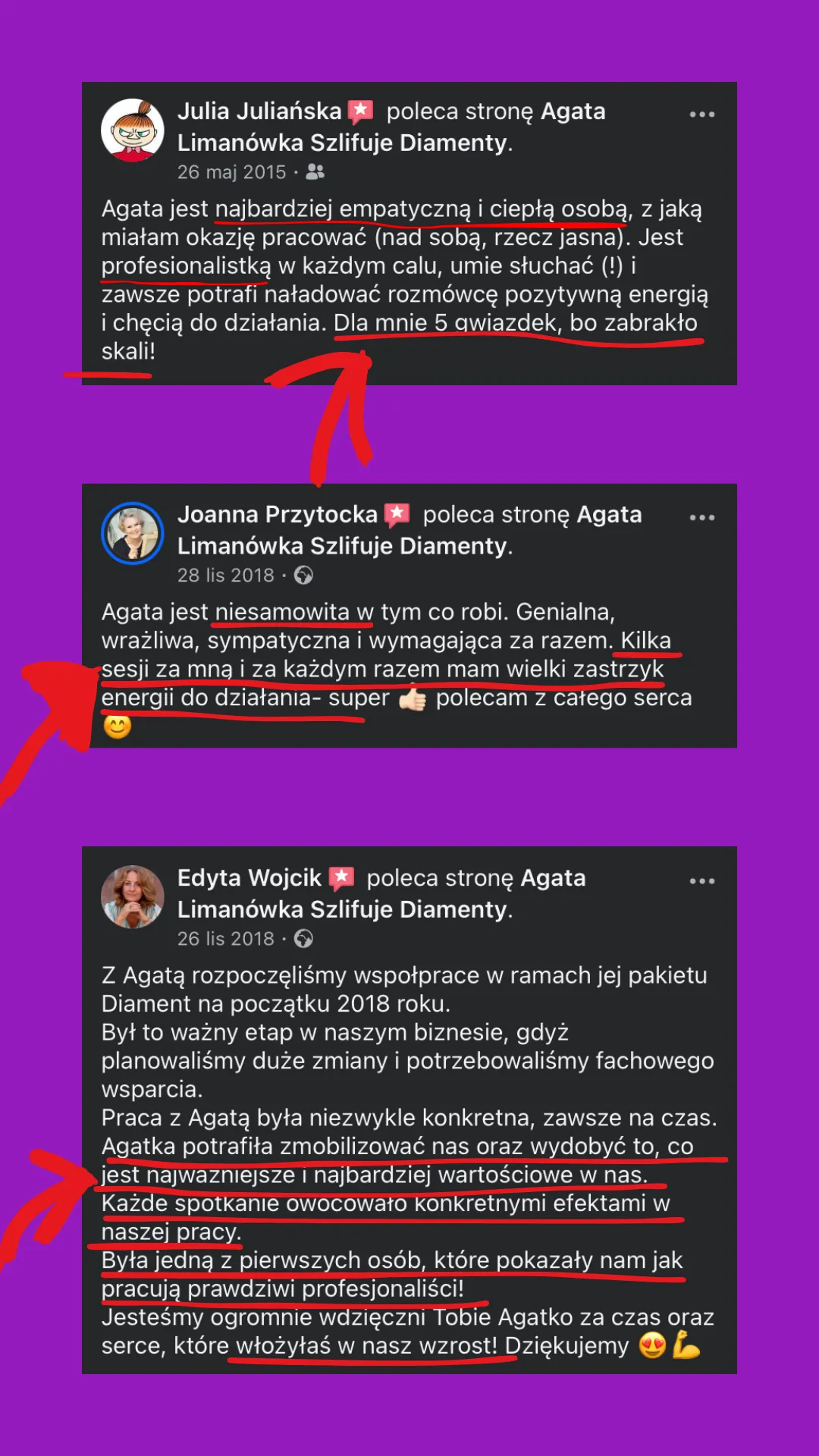Click the friends audience icon next to 26 maj 2015
The image size is (819, 1456).
(315, 172)
